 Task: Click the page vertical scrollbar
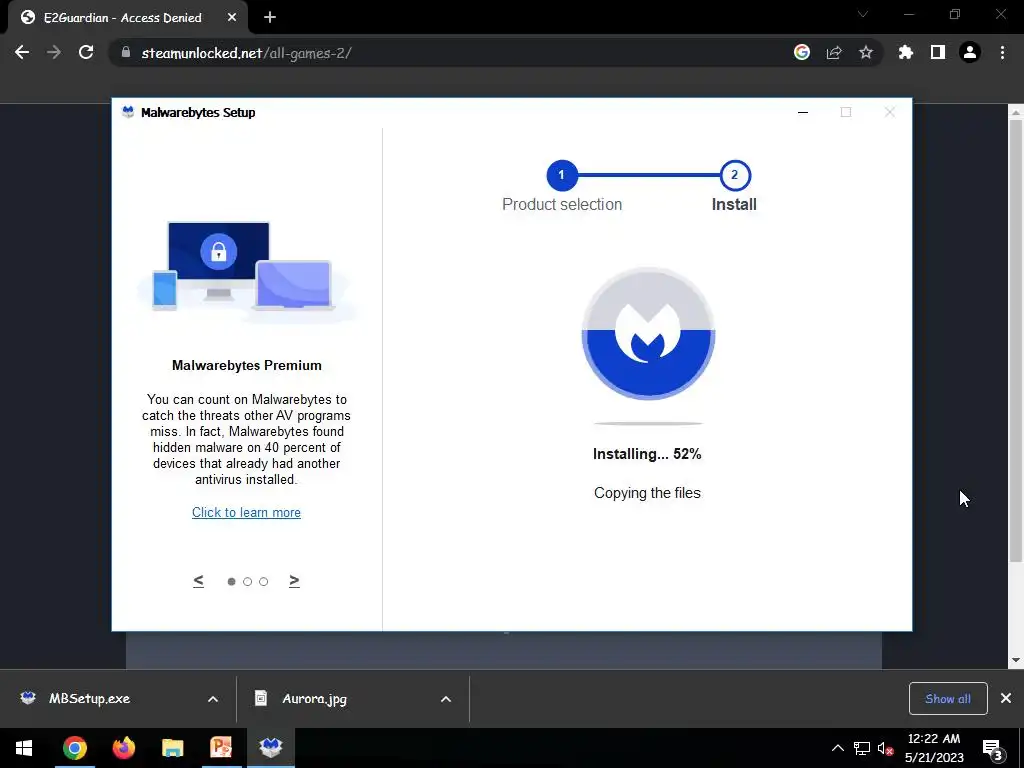1016,340
